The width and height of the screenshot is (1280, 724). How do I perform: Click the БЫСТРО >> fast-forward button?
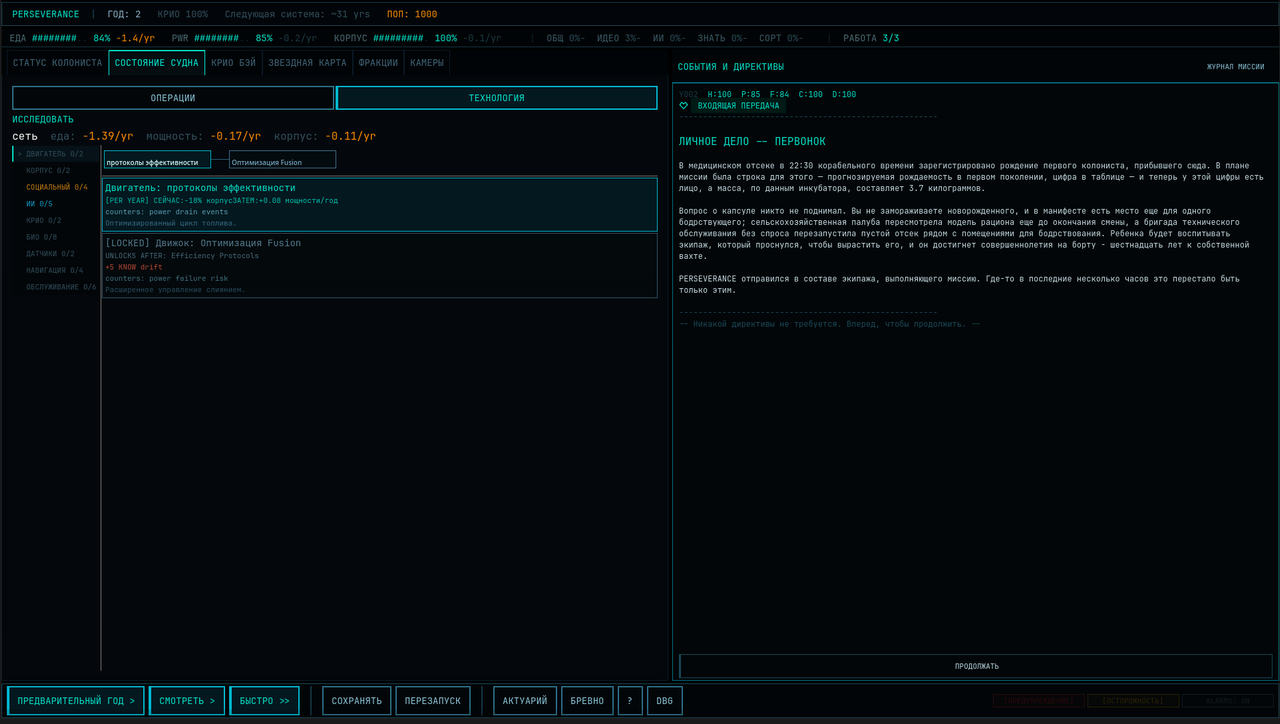pyautogui.click(x=264, y=701)
